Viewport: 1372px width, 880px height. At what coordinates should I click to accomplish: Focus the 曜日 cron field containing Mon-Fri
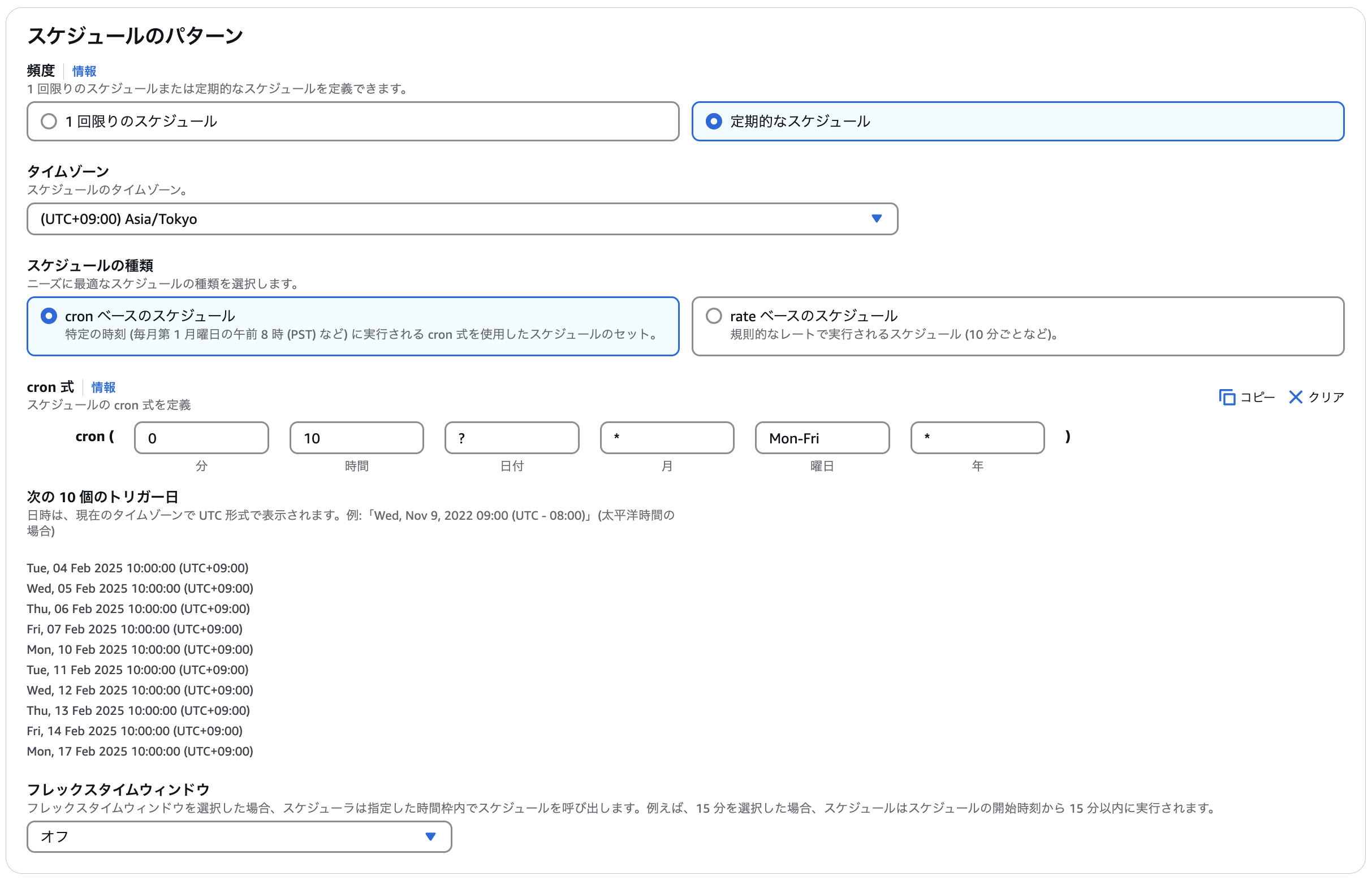[822, 438]
